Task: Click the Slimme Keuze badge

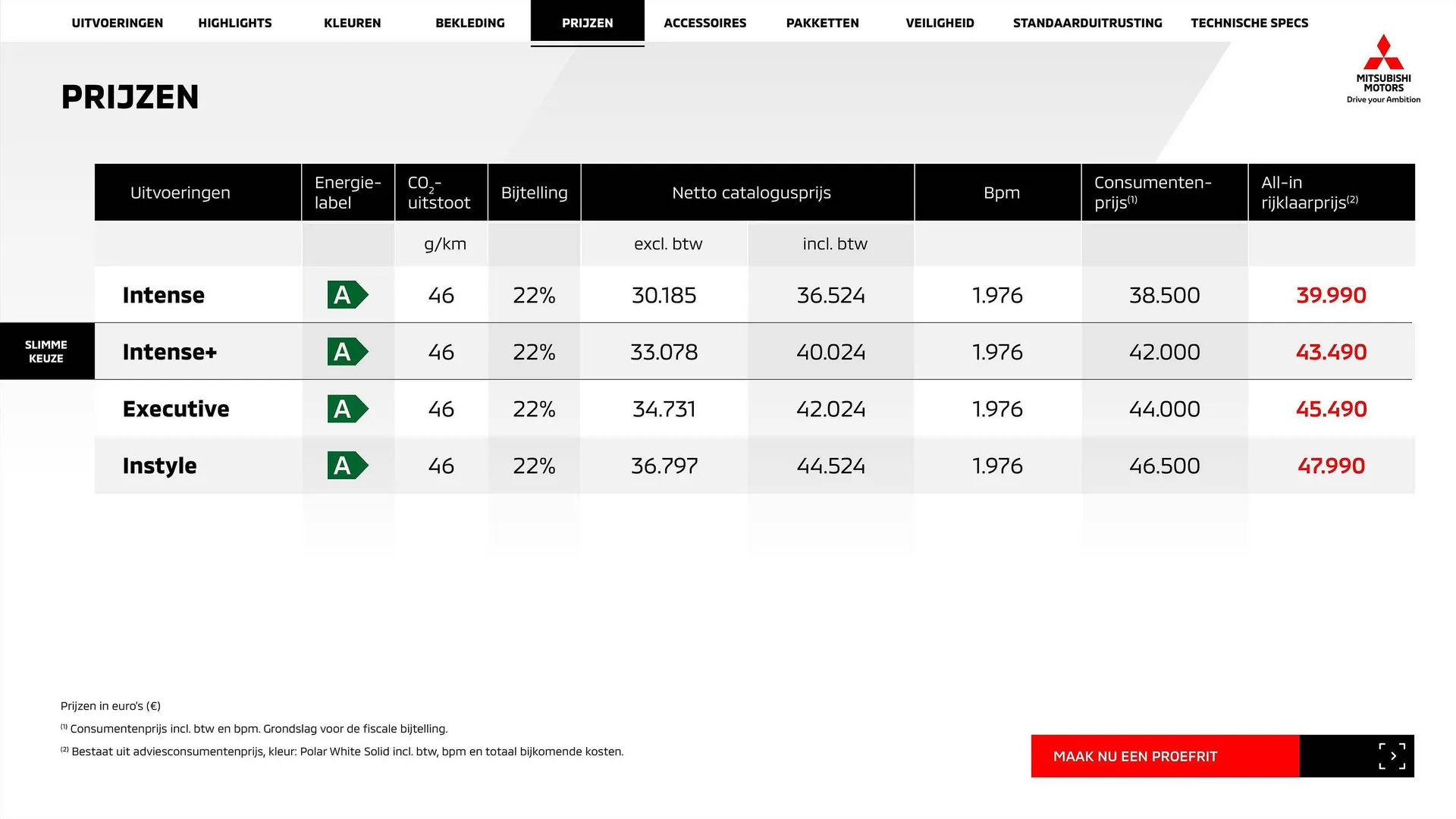Action: tap(46, 351)
